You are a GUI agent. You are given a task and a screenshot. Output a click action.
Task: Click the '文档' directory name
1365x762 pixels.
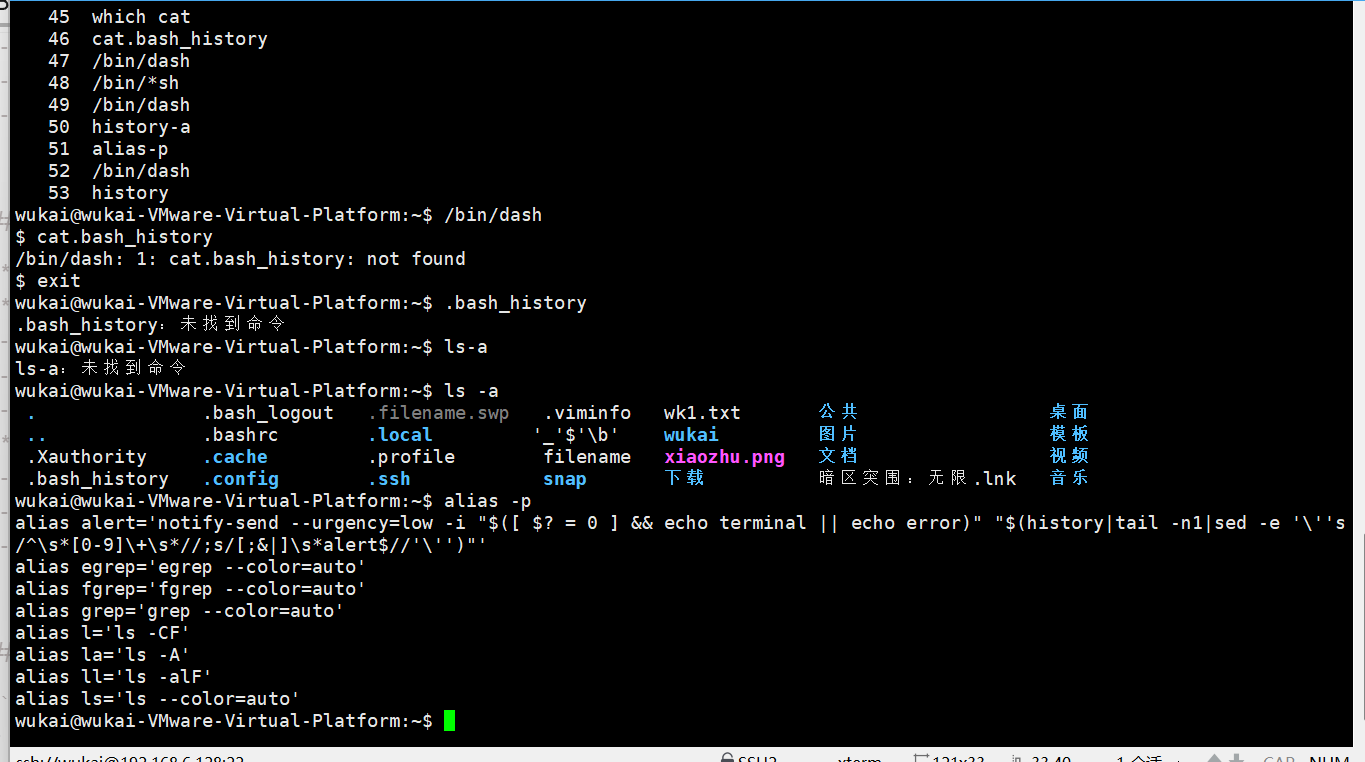pyautogui.click(x=838, y=457)
